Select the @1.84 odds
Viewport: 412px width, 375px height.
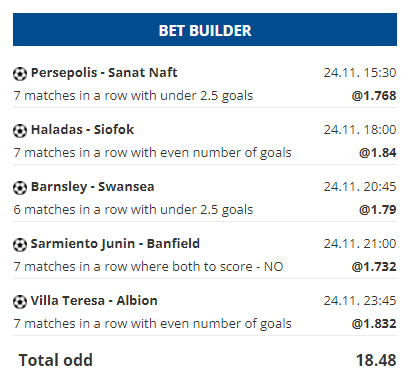coord(377,153)
